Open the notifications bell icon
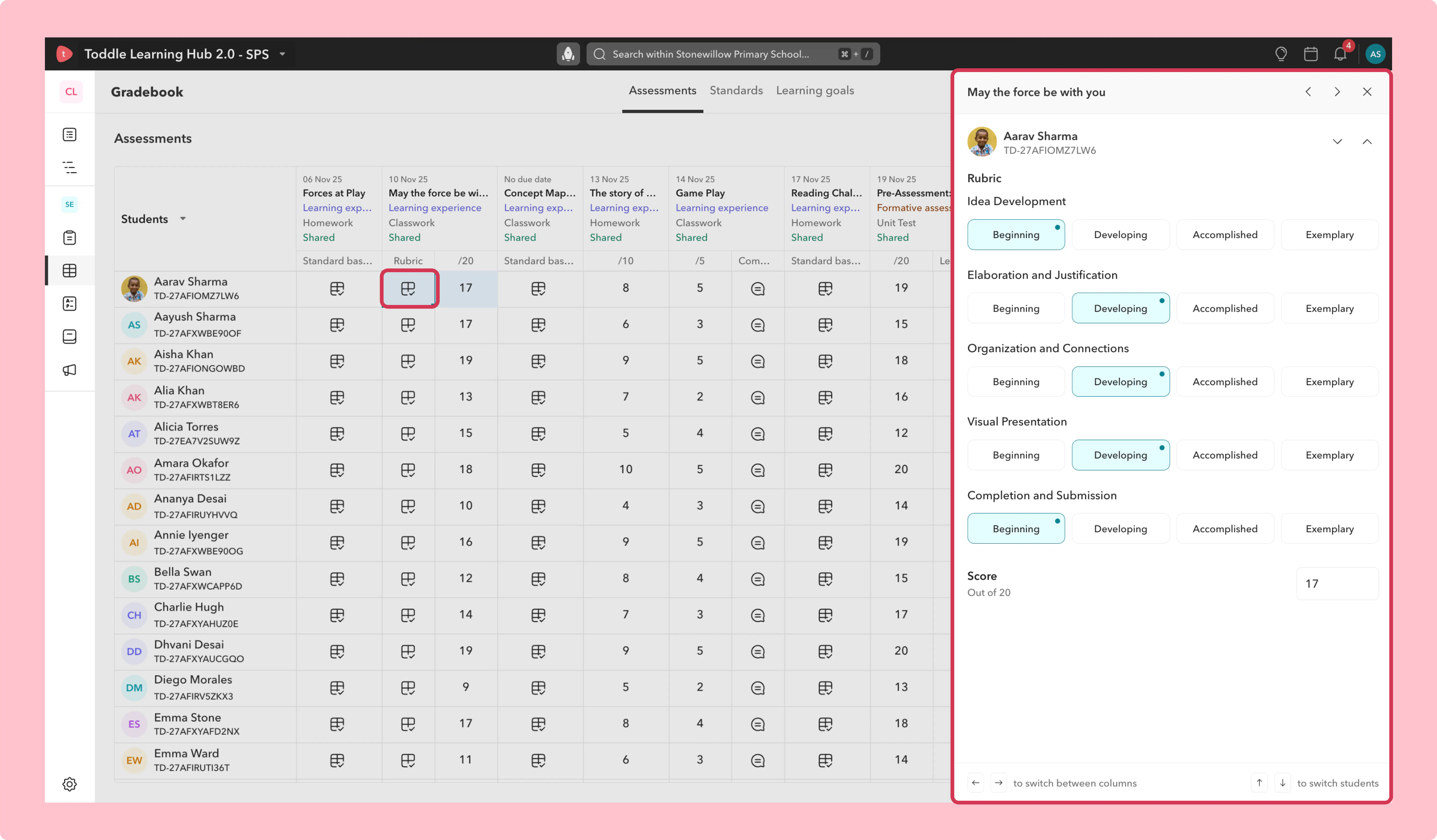The width and height of the screenshot is (1437, 840). [x=1340, y=54]
